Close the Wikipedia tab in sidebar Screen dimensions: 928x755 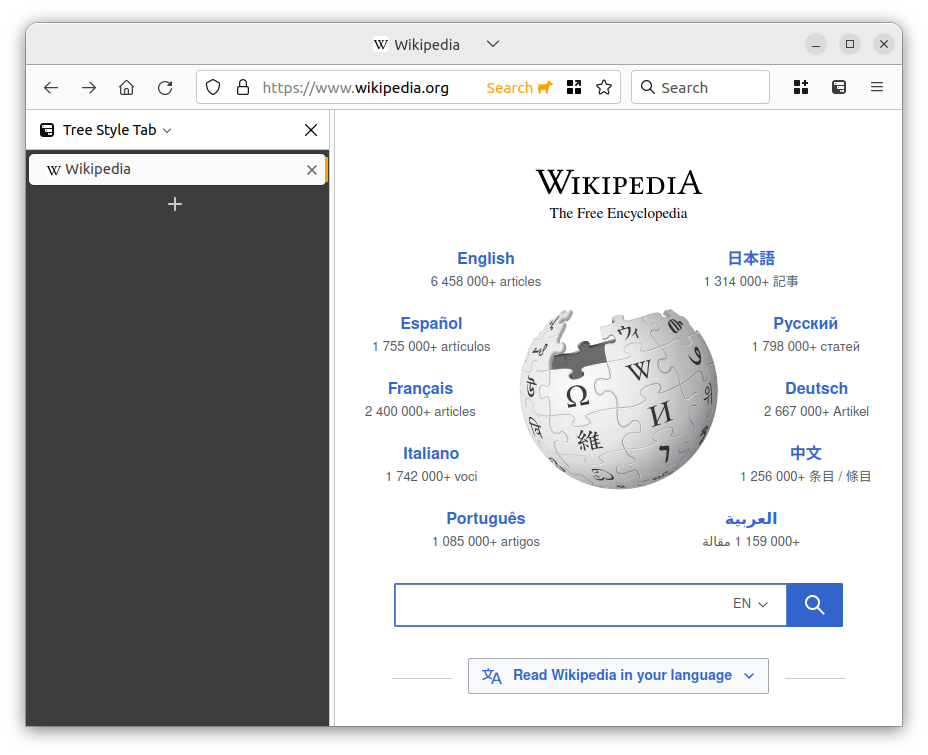click(312, 170)
